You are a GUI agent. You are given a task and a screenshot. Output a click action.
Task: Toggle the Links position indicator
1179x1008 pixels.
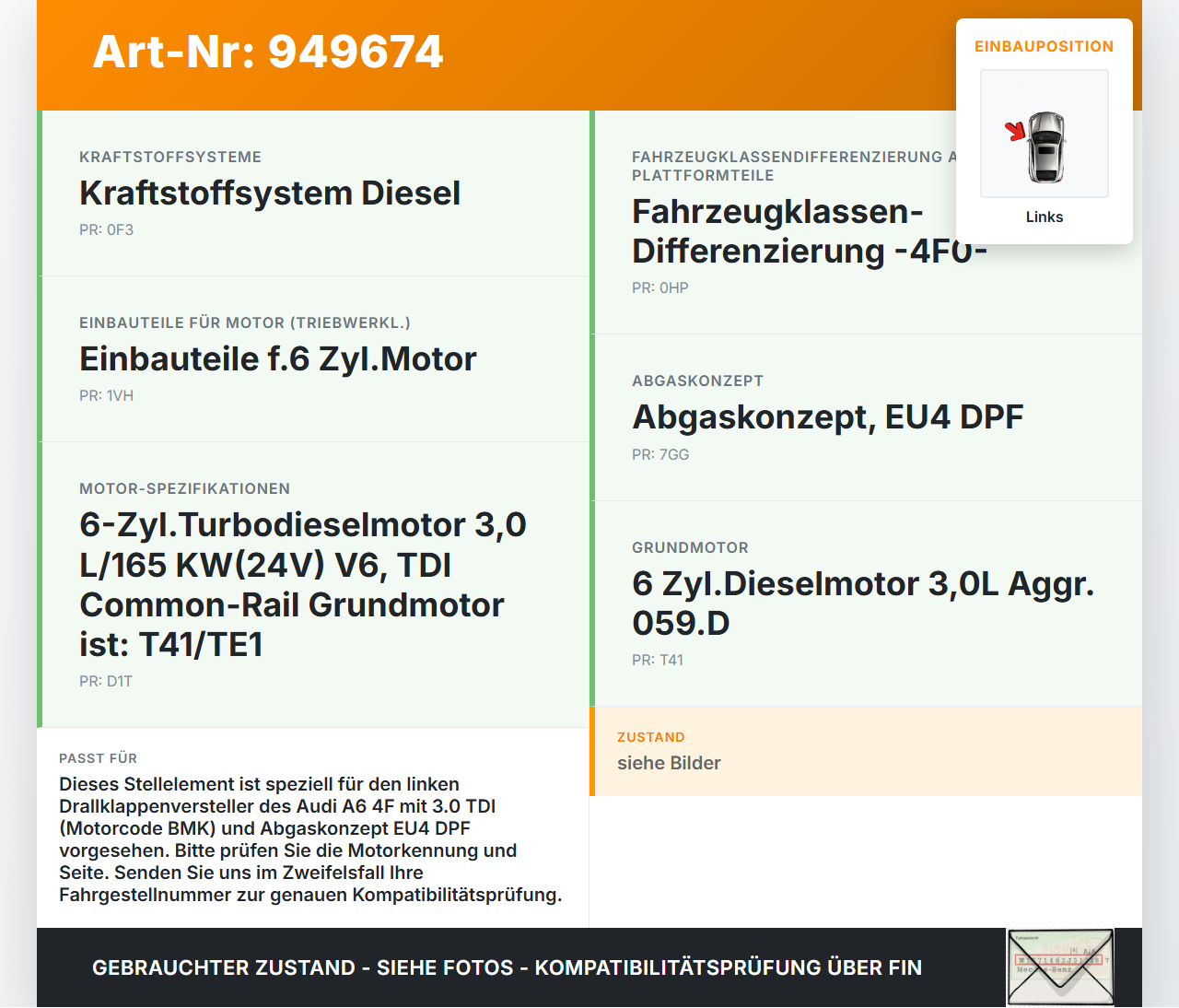pyautogui.click(x=1044, y=217)
